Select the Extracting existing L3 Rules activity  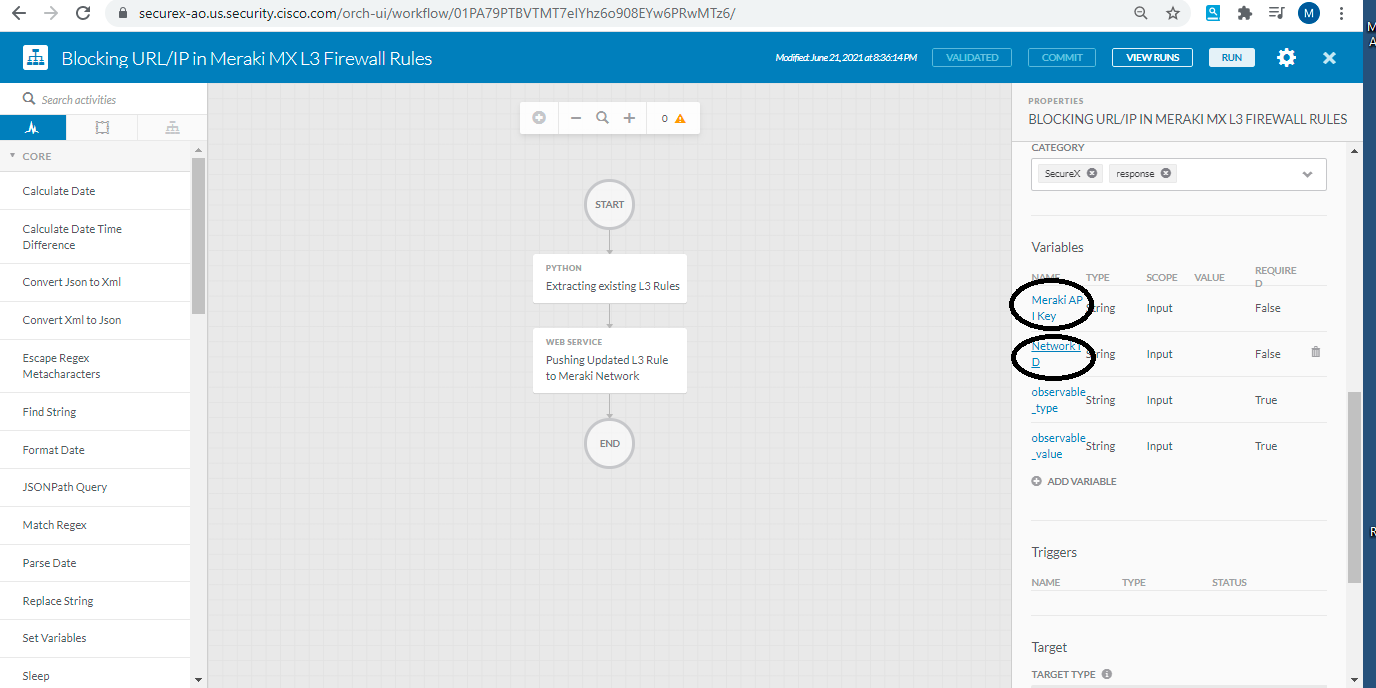coord(610,278)
